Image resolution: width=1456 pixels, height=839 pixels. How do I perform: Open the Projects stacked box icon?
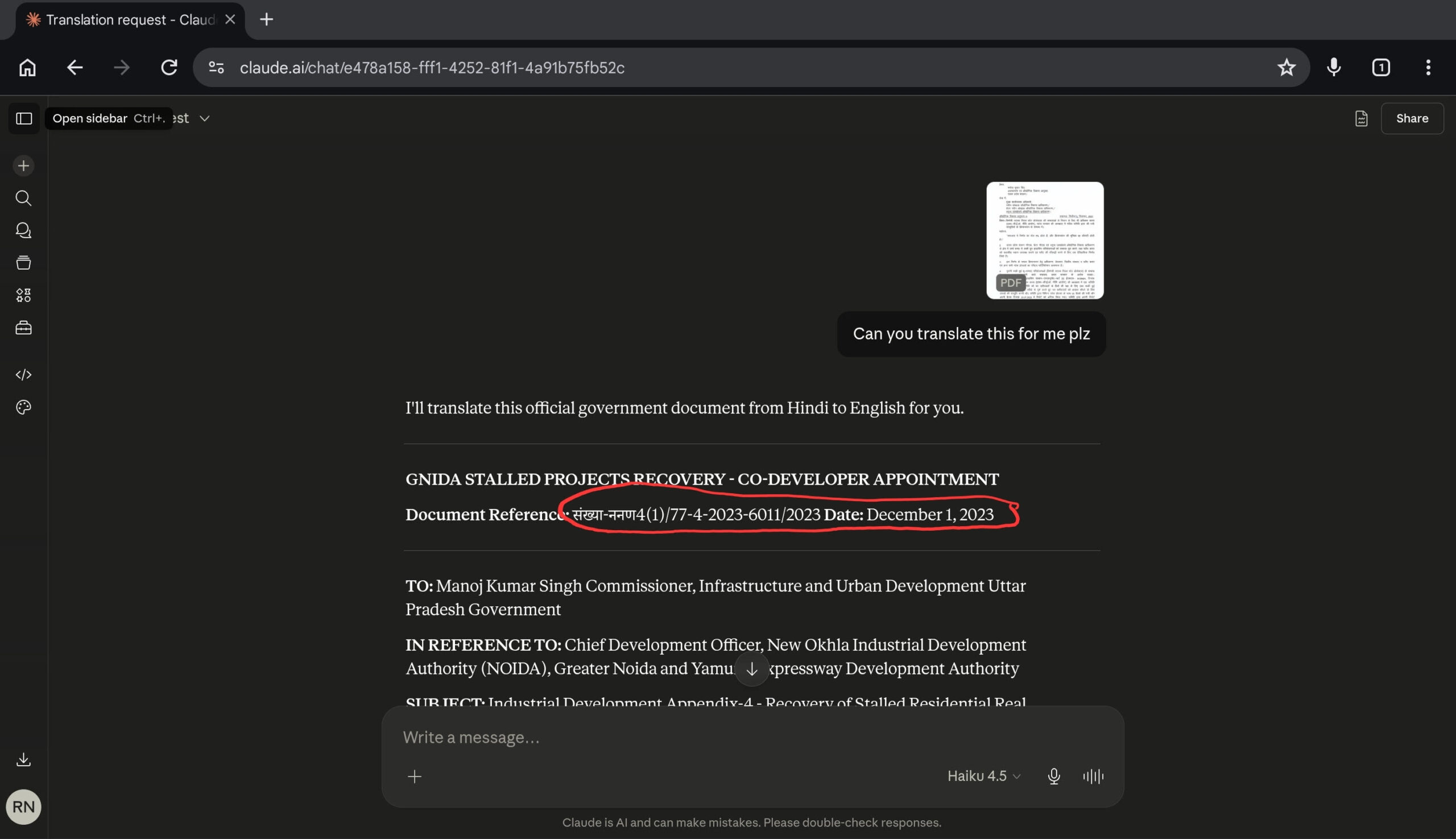tap(24, 263)
